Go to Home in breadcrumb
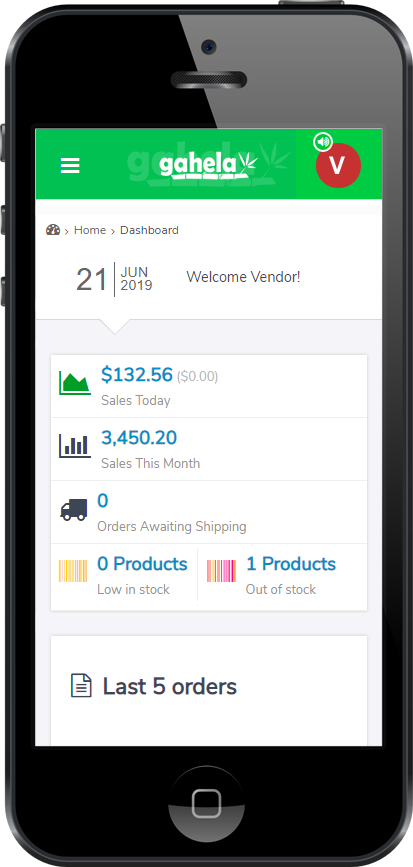This screenshot has width=413, height=867. pyautogui.click(x=90, y=230)
